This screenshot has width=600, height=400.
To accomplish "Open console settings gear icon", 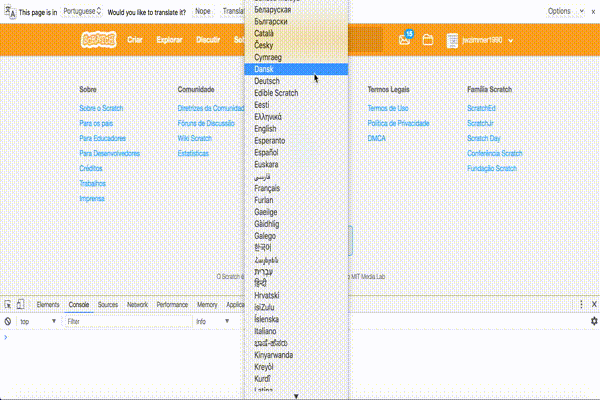I will [594, 321].
